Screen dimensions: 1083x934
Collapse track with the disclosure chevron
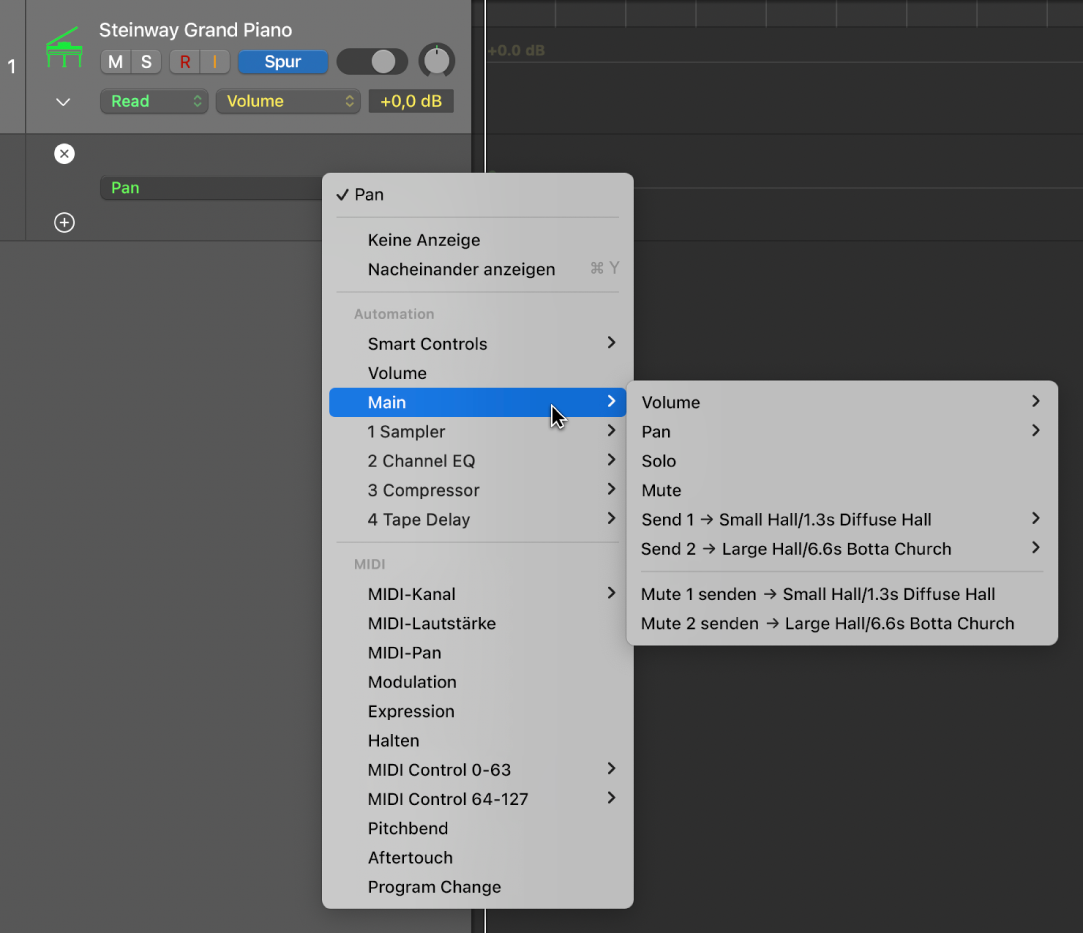(x=63, y=102)
